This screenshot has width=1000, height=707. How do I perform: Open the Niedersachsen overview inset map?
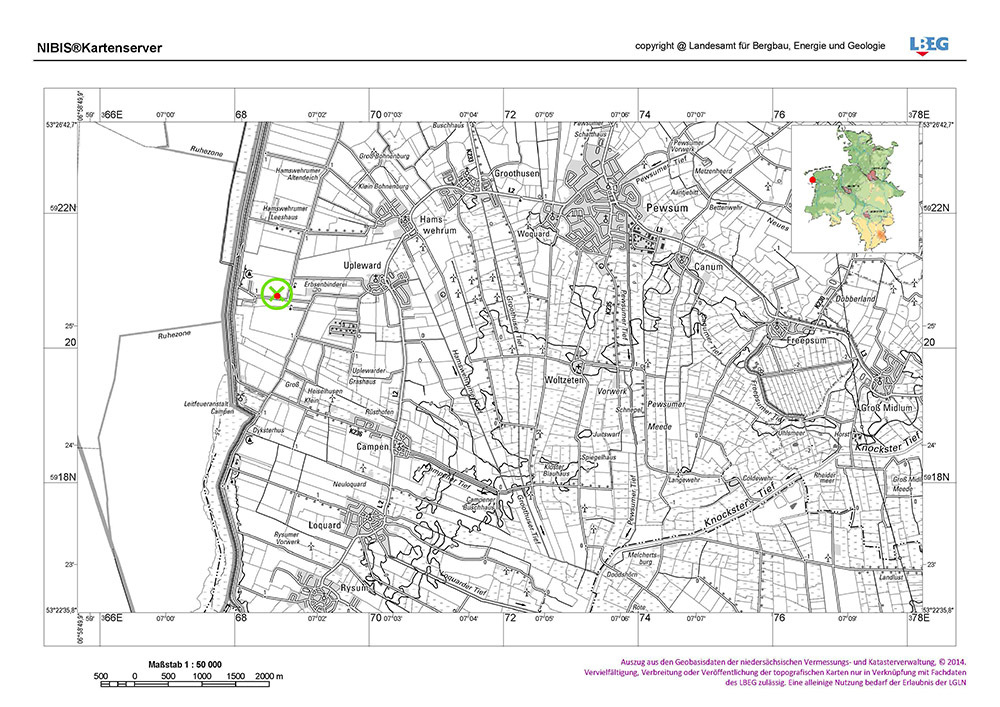coord(855,188)
